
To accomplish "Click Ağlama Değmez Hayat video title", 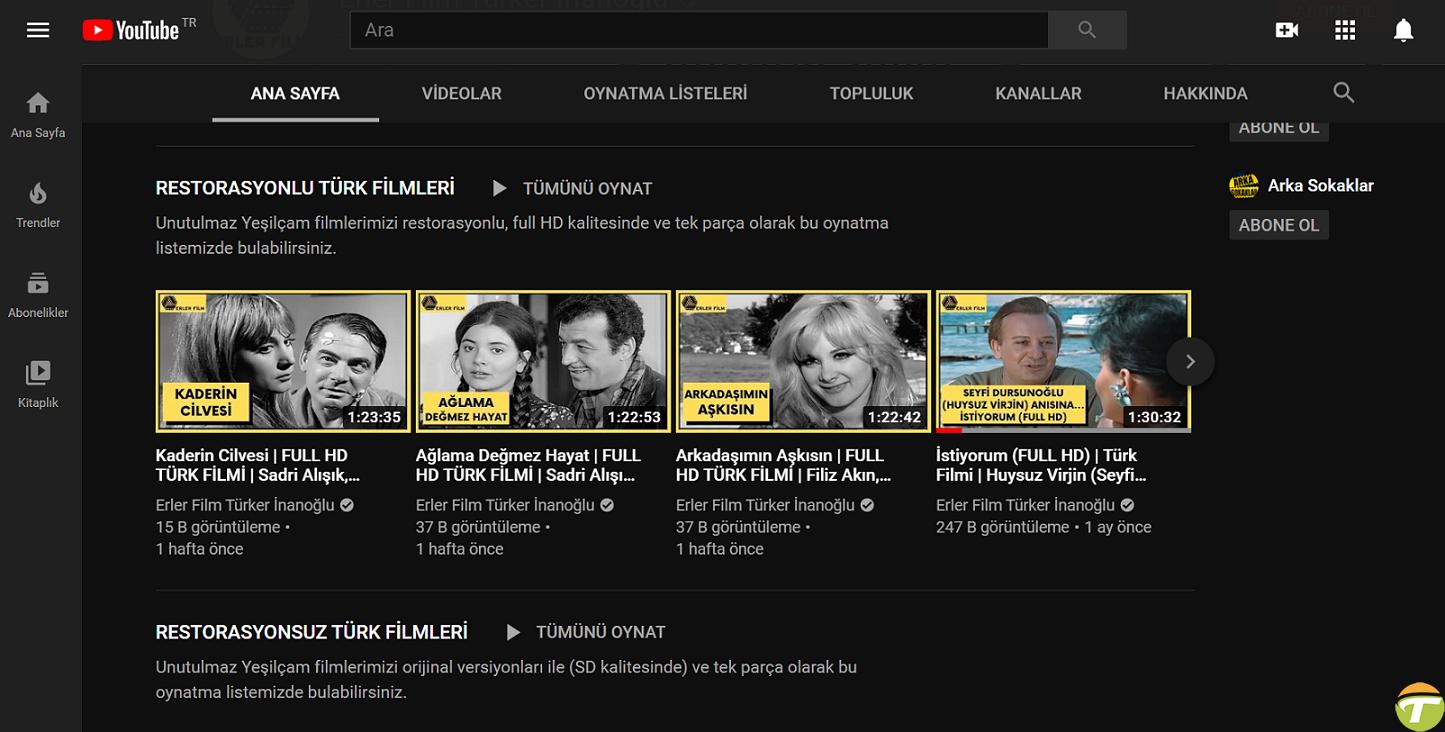I will click(x=528, y=465).
